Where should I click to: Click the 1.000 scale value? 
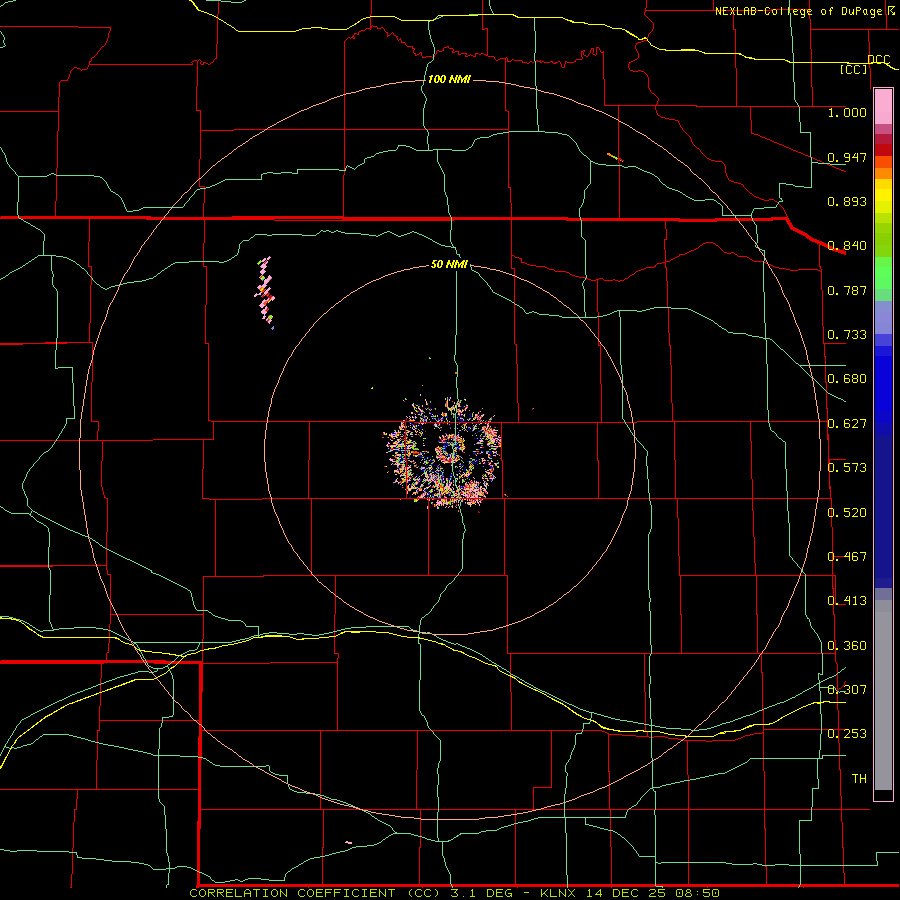click(x=847, y=112)
